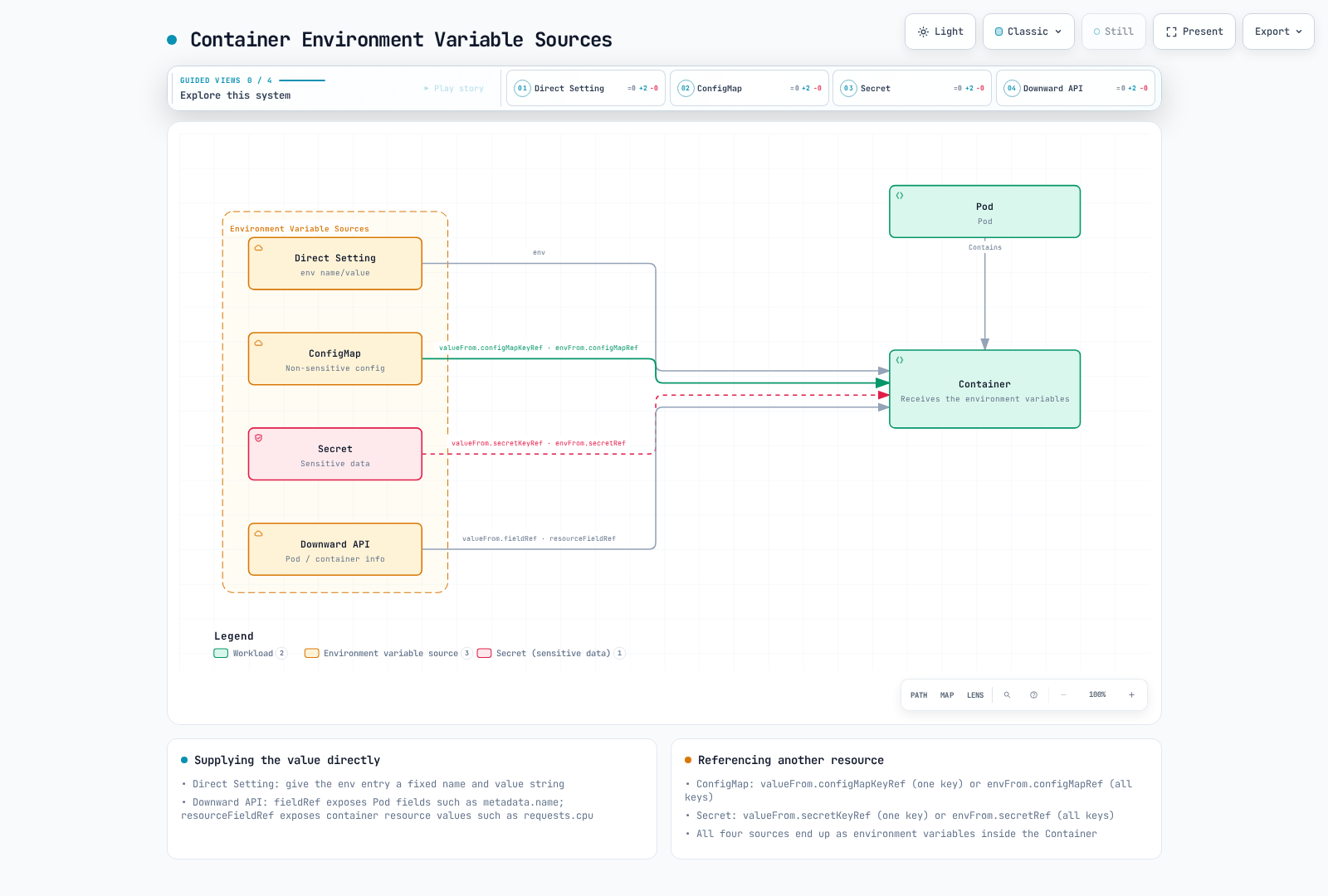Viewport: 1328px width, 896px height.
Task: Filter by Workload legend entry
Action: 250,654
